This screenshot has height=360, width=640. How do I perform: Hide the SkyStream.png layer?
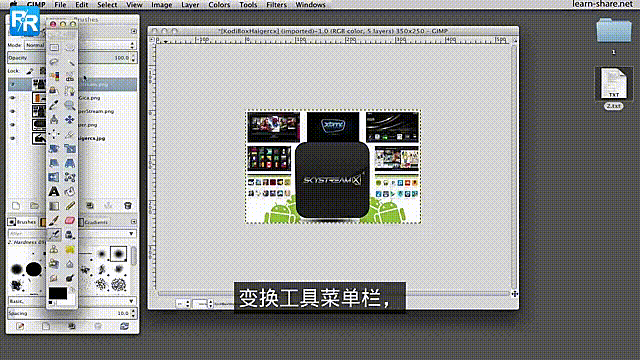point(12,111)
